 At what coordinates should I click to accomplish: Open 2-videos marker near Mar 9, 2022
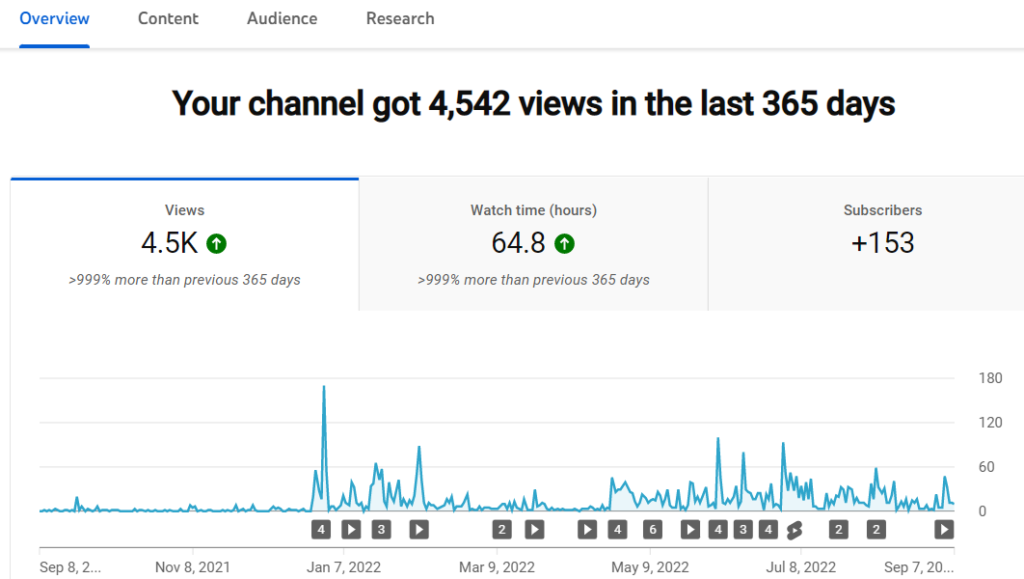[502, 529]
